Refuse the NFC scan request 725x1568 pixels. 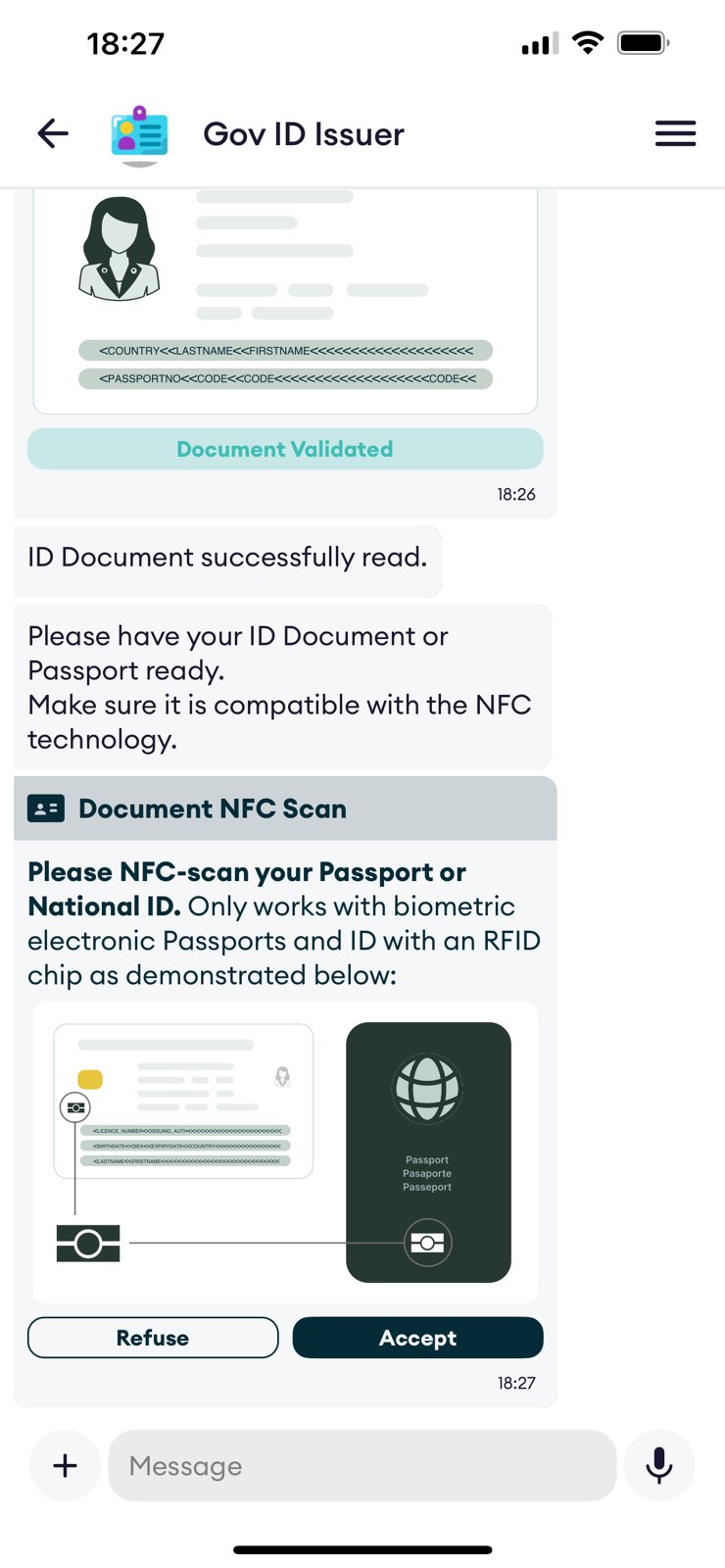(153, 1338)
